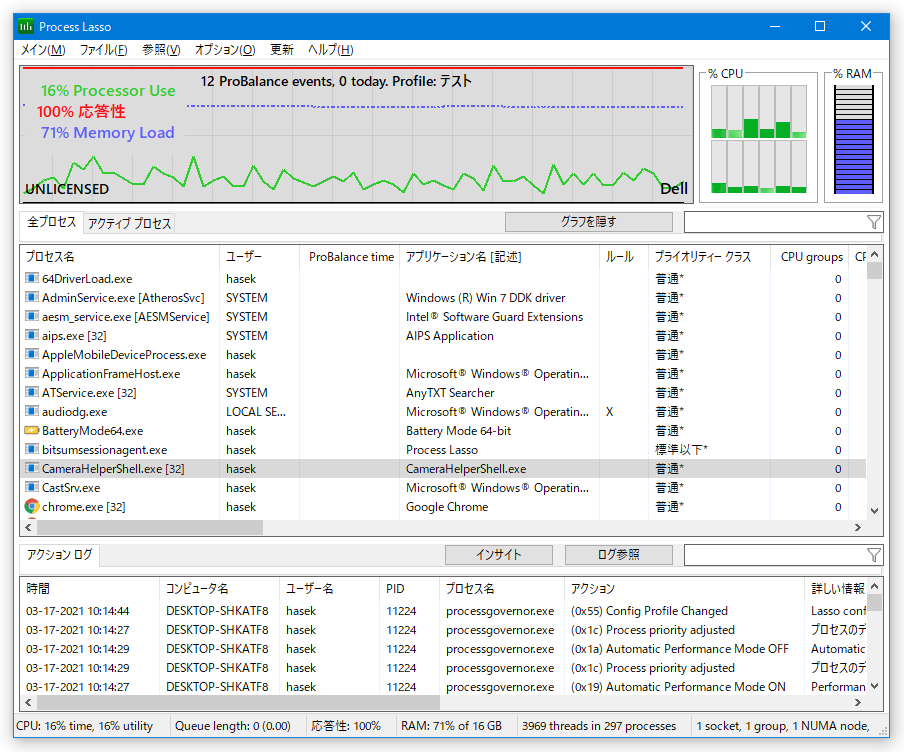Click the aips.exe process icon

pos(32,336)
